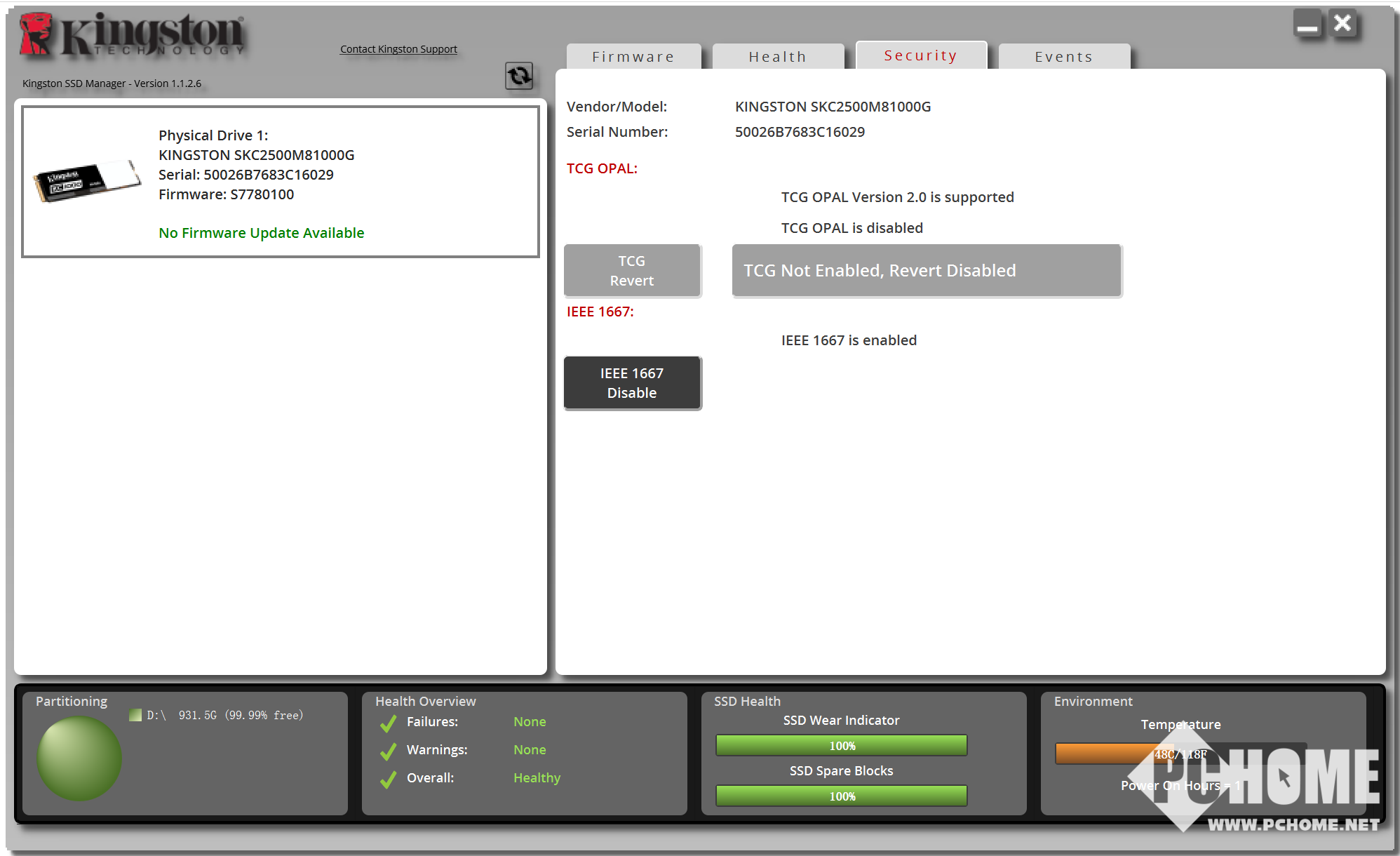Click TCG Not Enabled, Revert Disabled box

927,270
